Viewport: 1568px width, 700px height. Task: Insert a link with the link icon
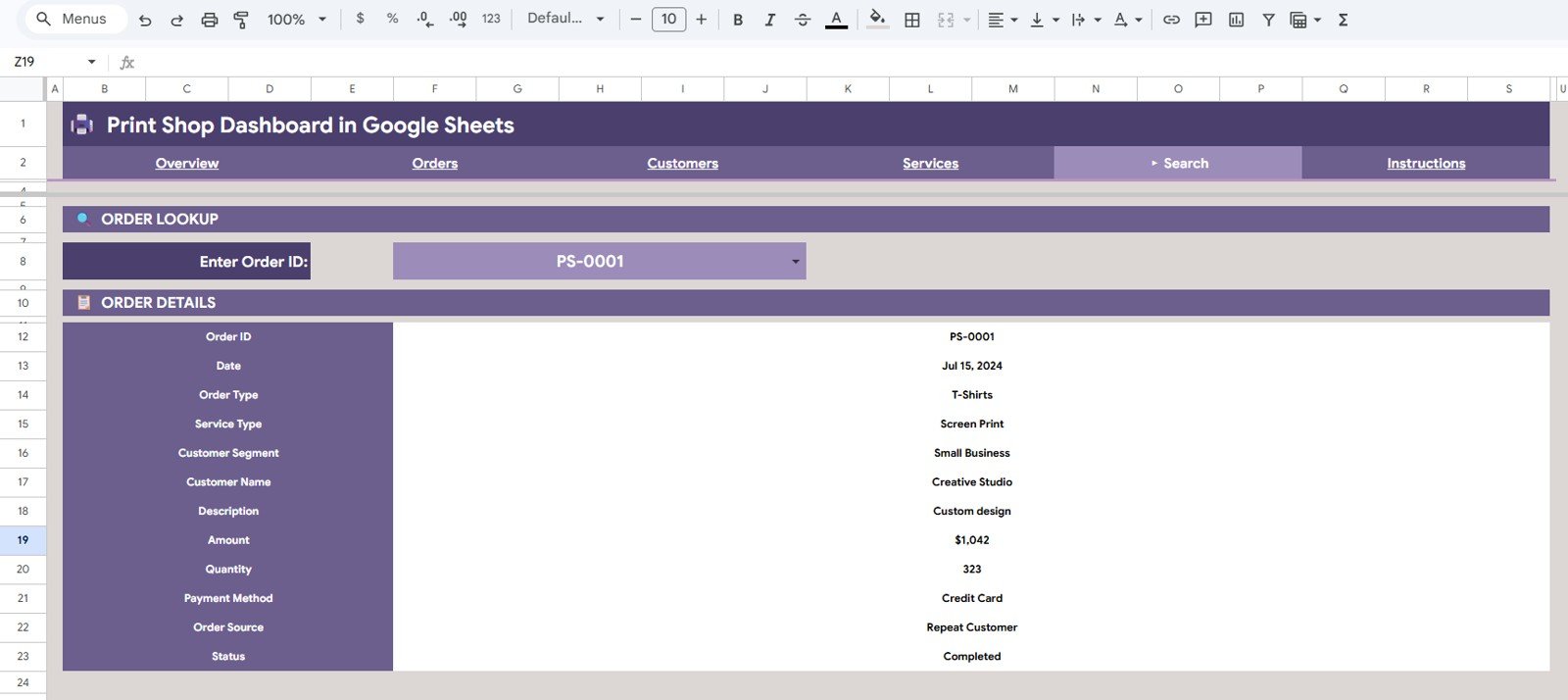point(1171,20)
